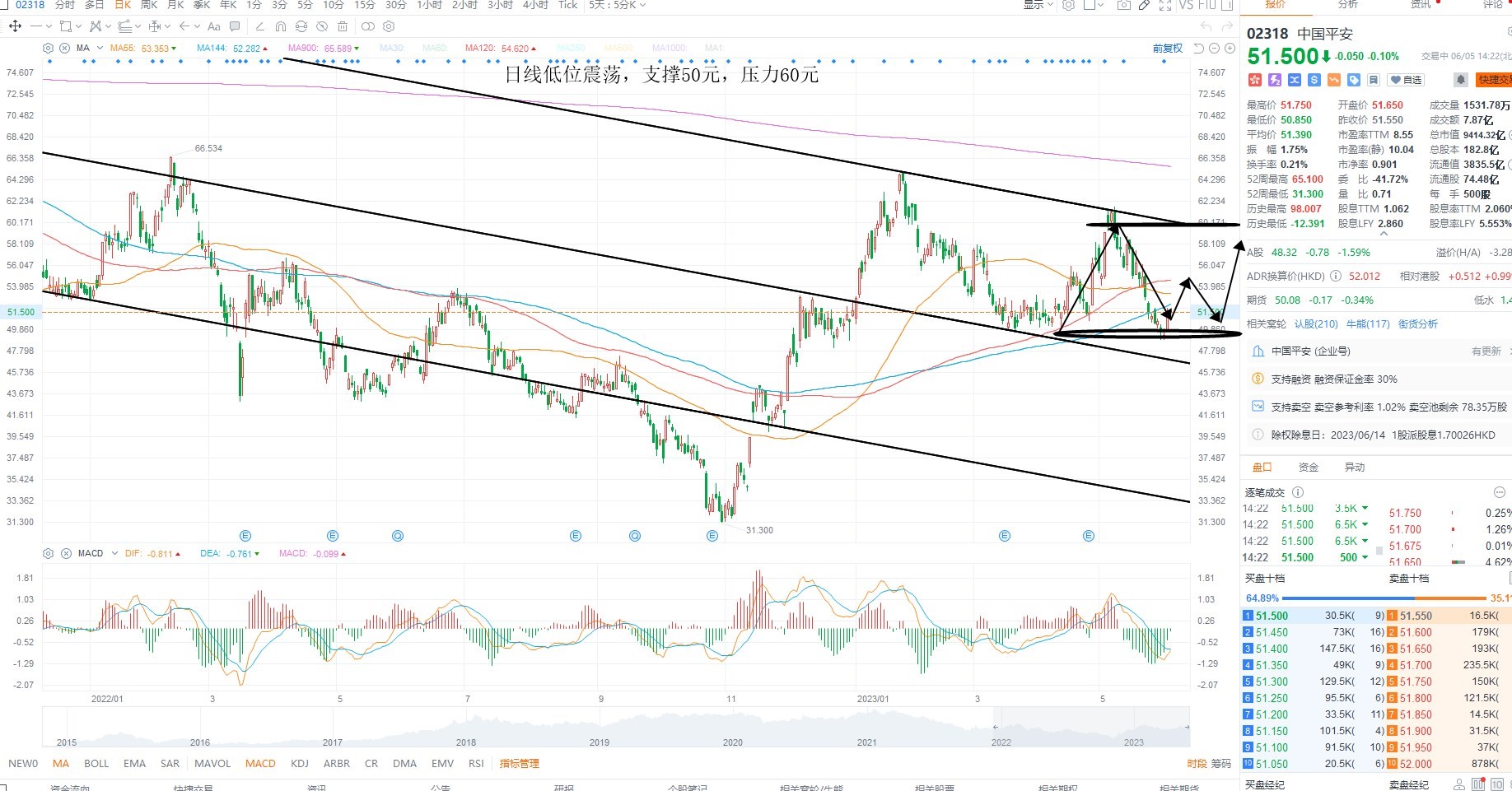Open 中国平安 (企业号) row
1512x791 pixels.
coord(1376,351)
